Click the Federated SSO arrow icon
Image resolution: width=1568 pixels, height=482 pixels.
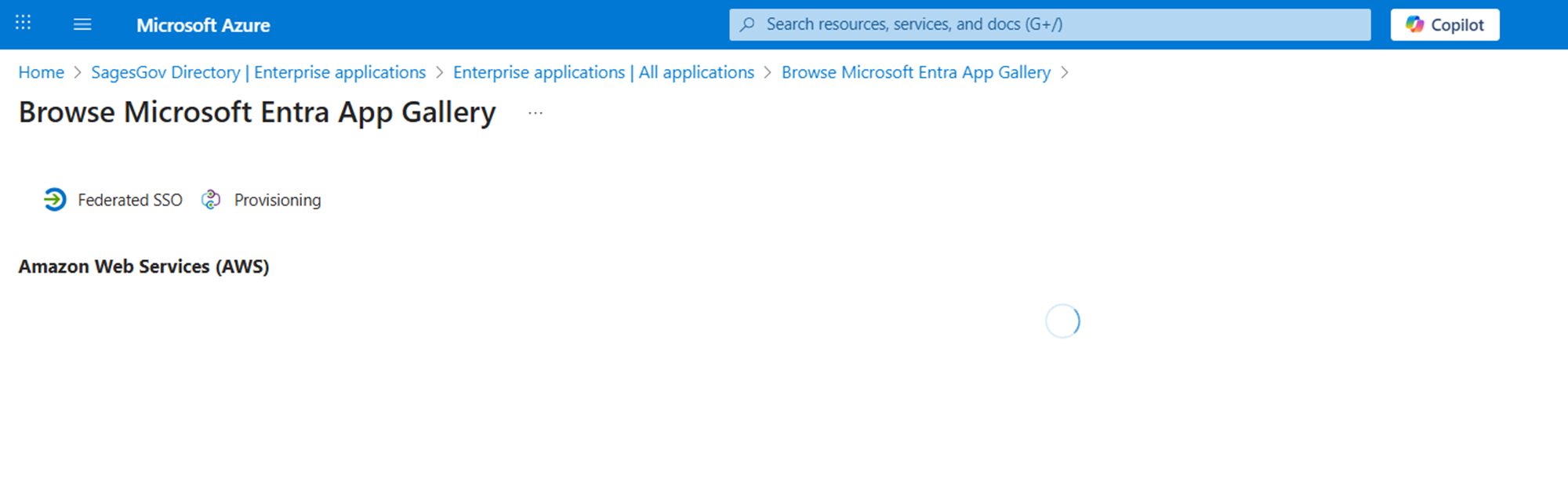[x=54, y=200]
